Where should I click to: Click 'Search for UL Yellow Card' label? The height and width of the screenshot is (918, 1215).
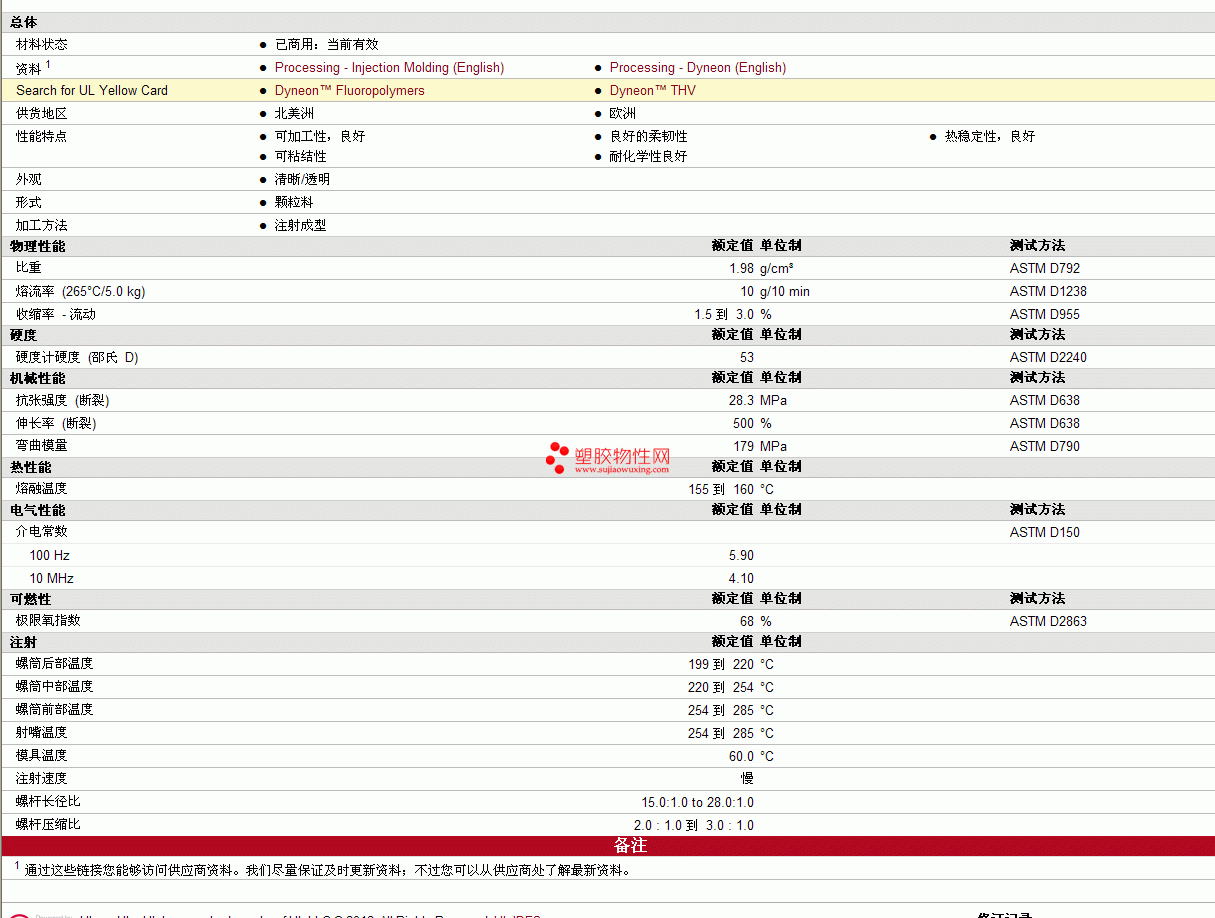(x=92, y=91)
